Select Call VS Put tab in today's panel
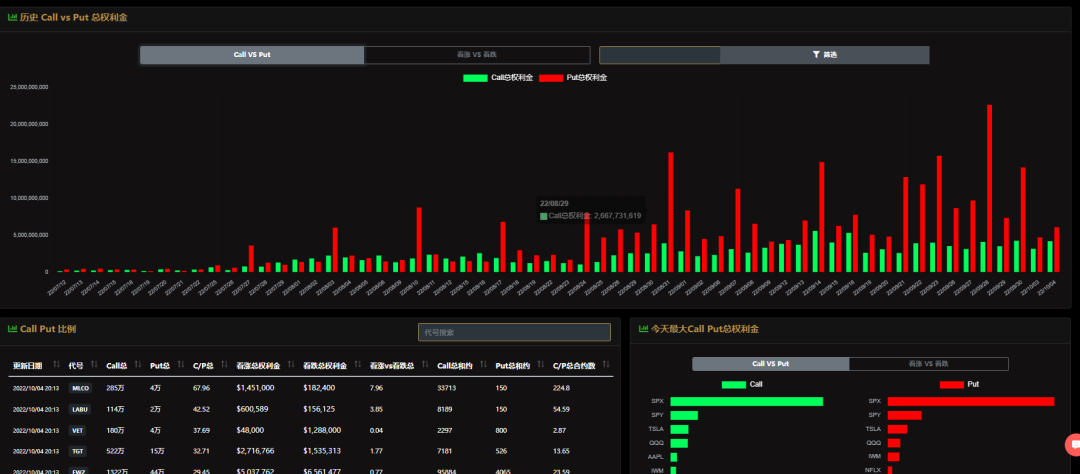 coord(771,364)
